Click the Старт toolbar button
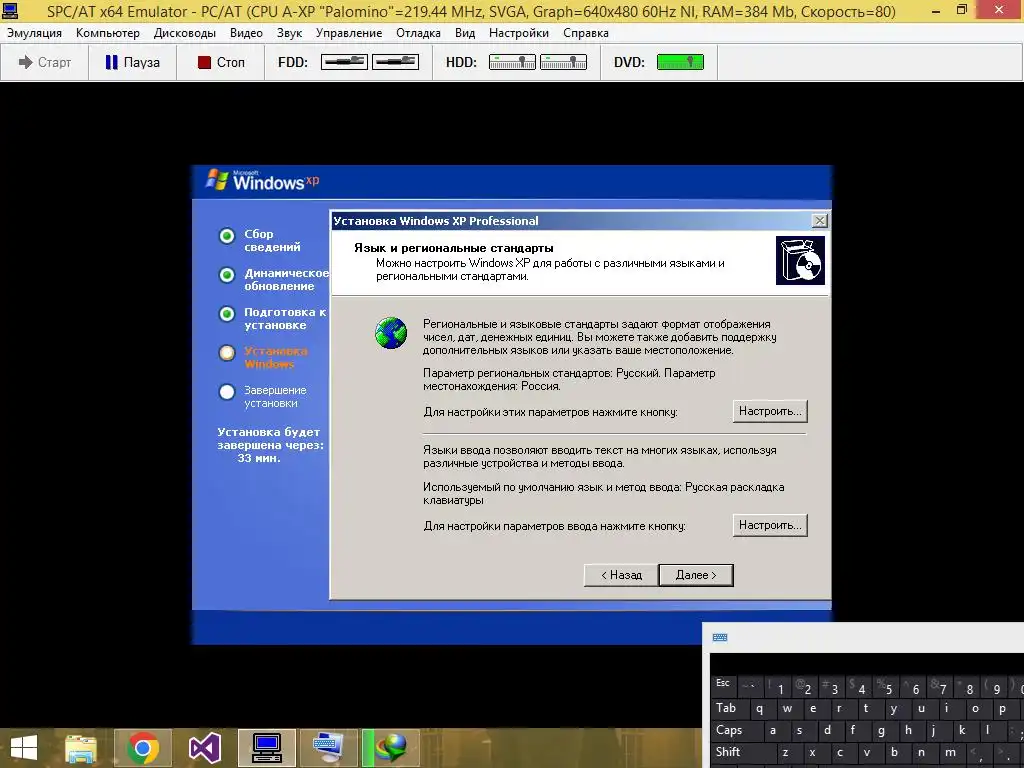The width and height of the screenshot is (1024, 768). 44,62
